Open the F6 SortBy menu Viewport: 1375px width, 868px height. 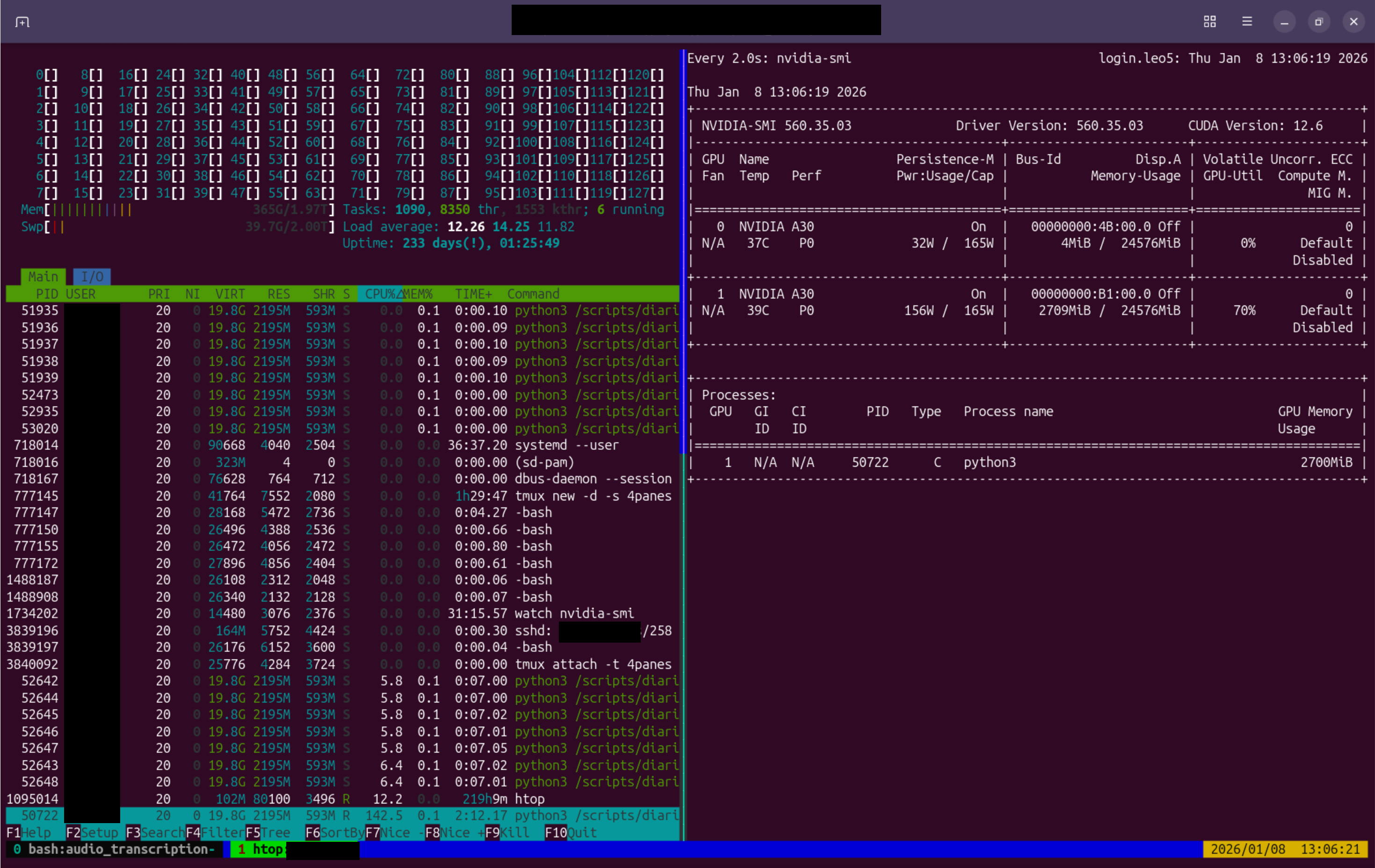(x=334, y=832)
